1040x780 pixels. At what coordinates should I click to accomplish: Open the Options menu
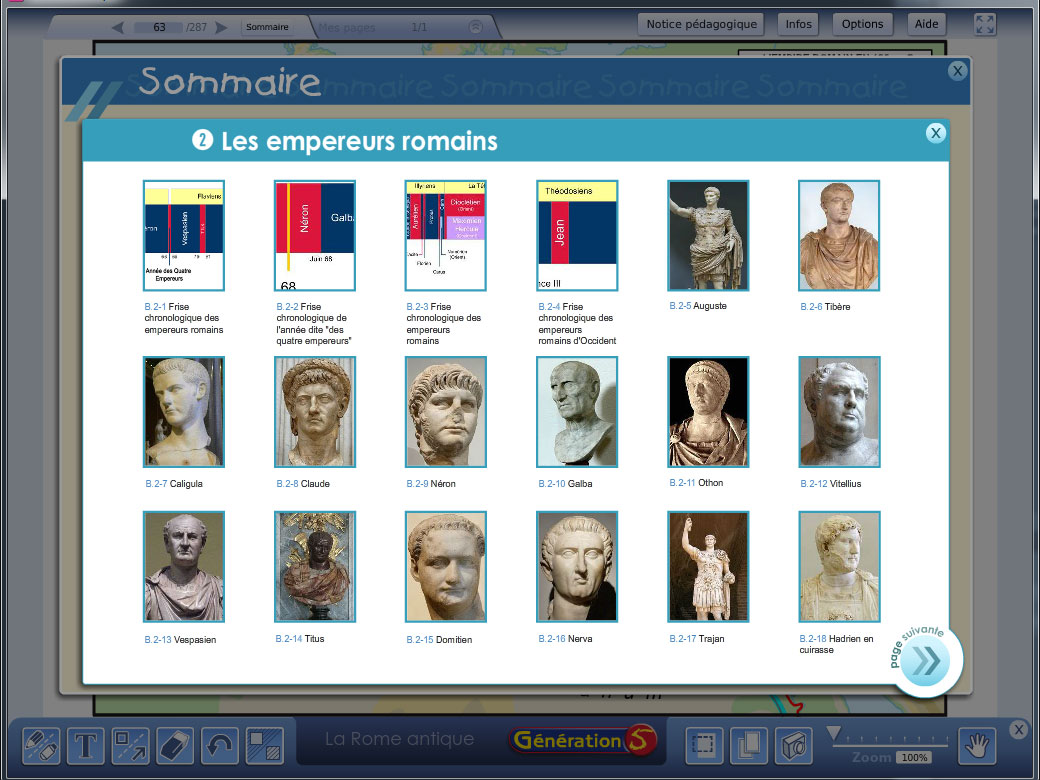tap(862, 23)
